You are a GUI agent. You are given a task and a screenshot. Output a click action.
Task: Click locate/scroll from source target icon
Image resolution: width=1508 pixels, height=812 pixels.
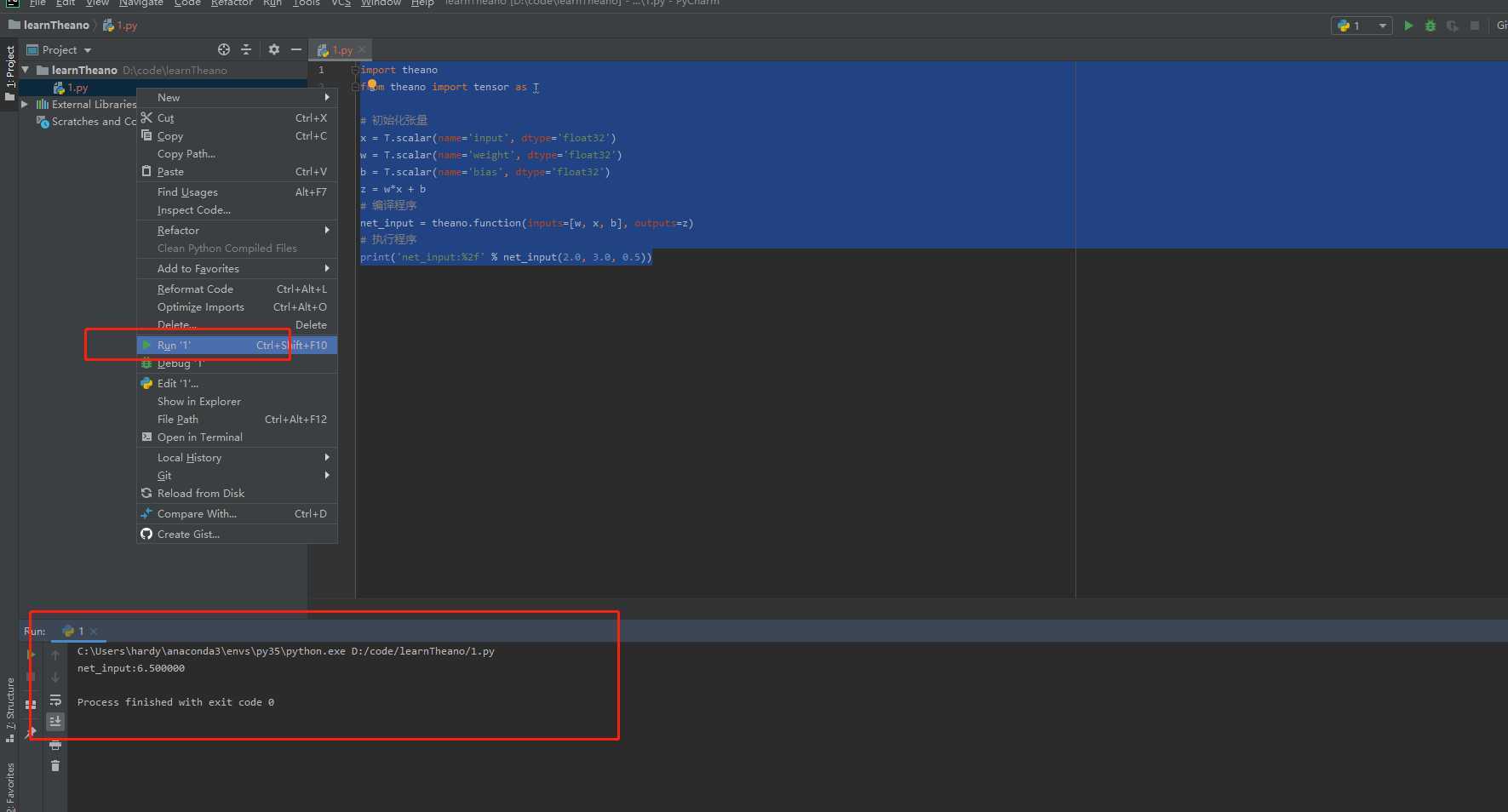point(224,49)
